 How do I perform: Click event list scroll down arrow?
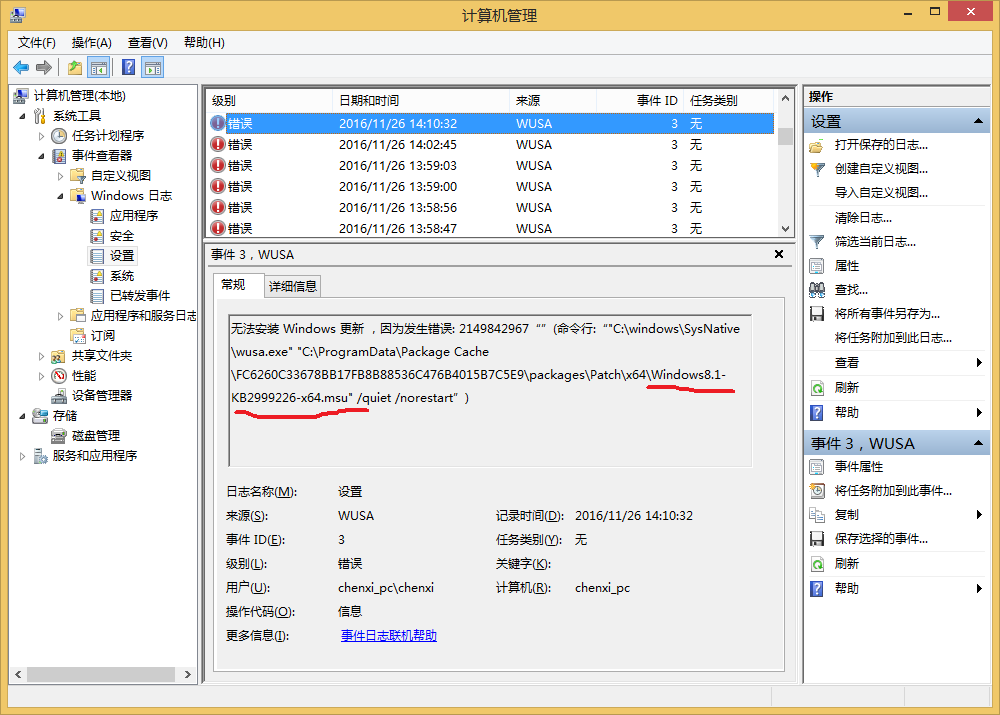click(785, 228)
